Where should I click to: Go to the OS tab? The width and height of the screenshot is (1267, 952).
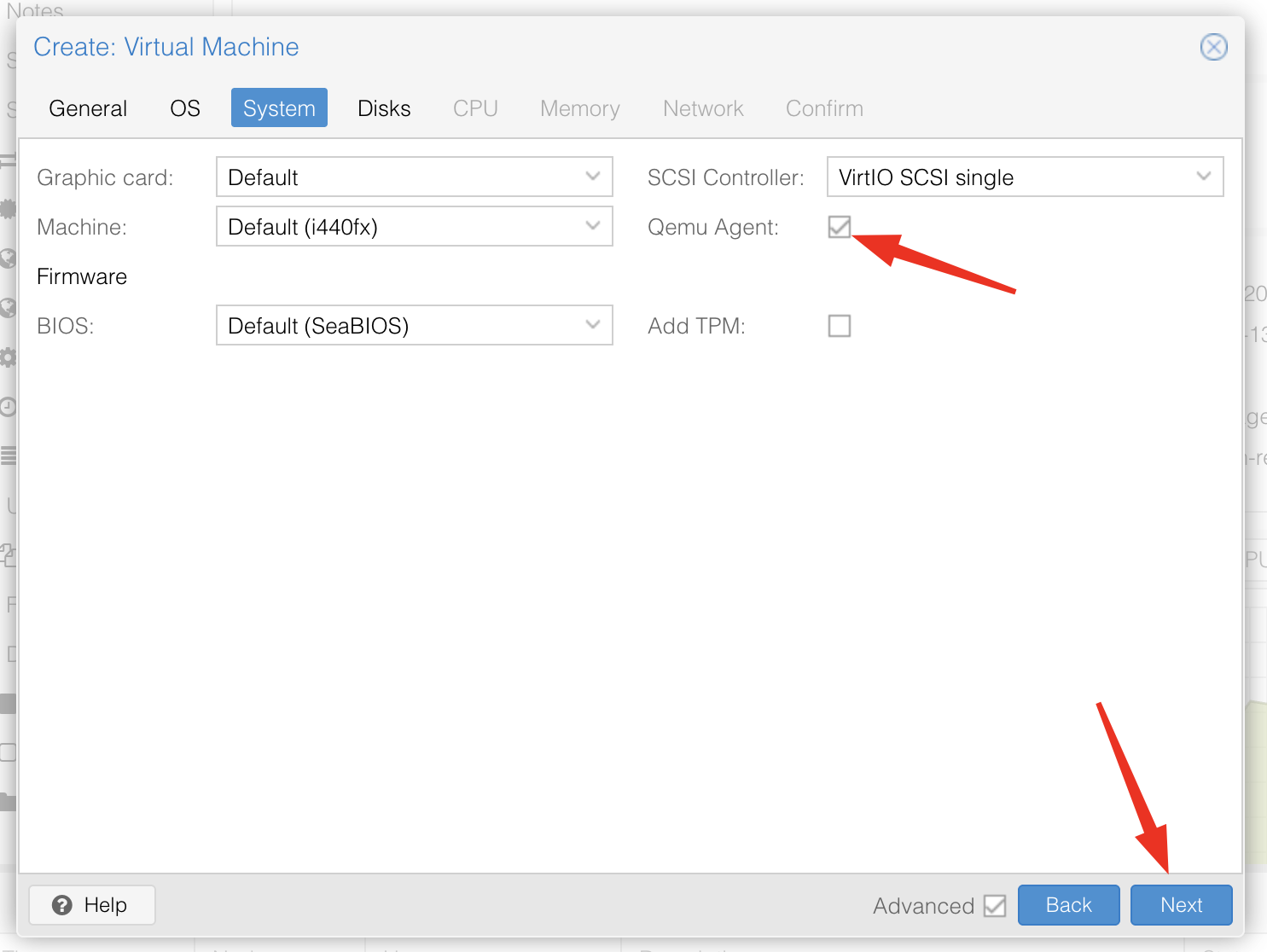coord(185,108)
